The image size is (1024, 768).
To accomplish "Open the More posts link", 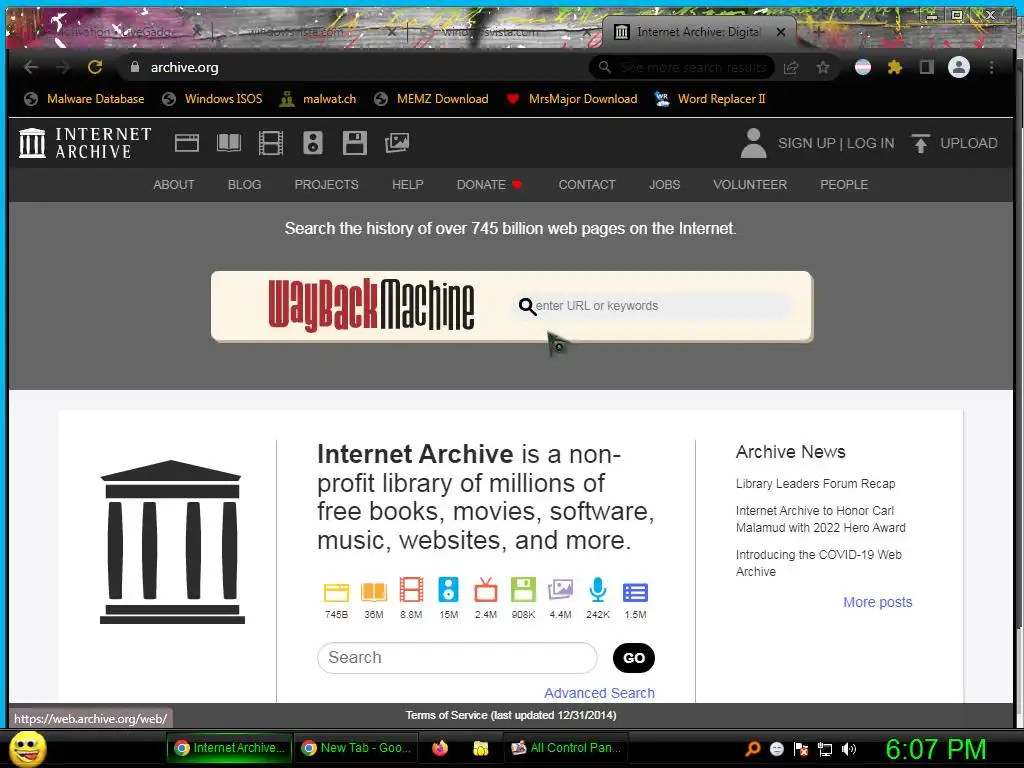I will coord(877,602).
